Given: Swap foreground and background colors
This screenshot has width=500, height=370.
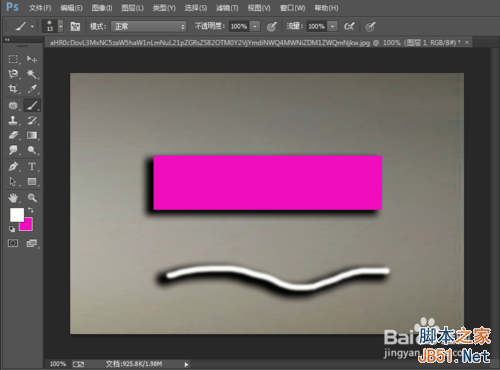Looking at the screenshot, I should click(31, 210).
